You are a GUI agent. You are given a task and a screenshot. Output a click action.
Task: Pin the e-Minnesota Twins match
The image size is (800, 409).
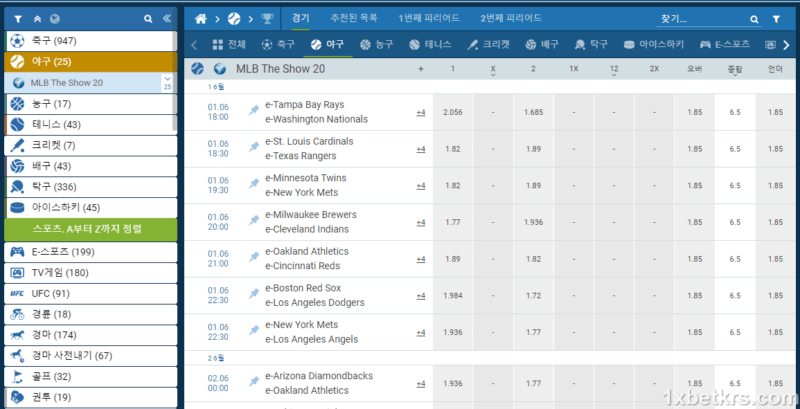254,184
